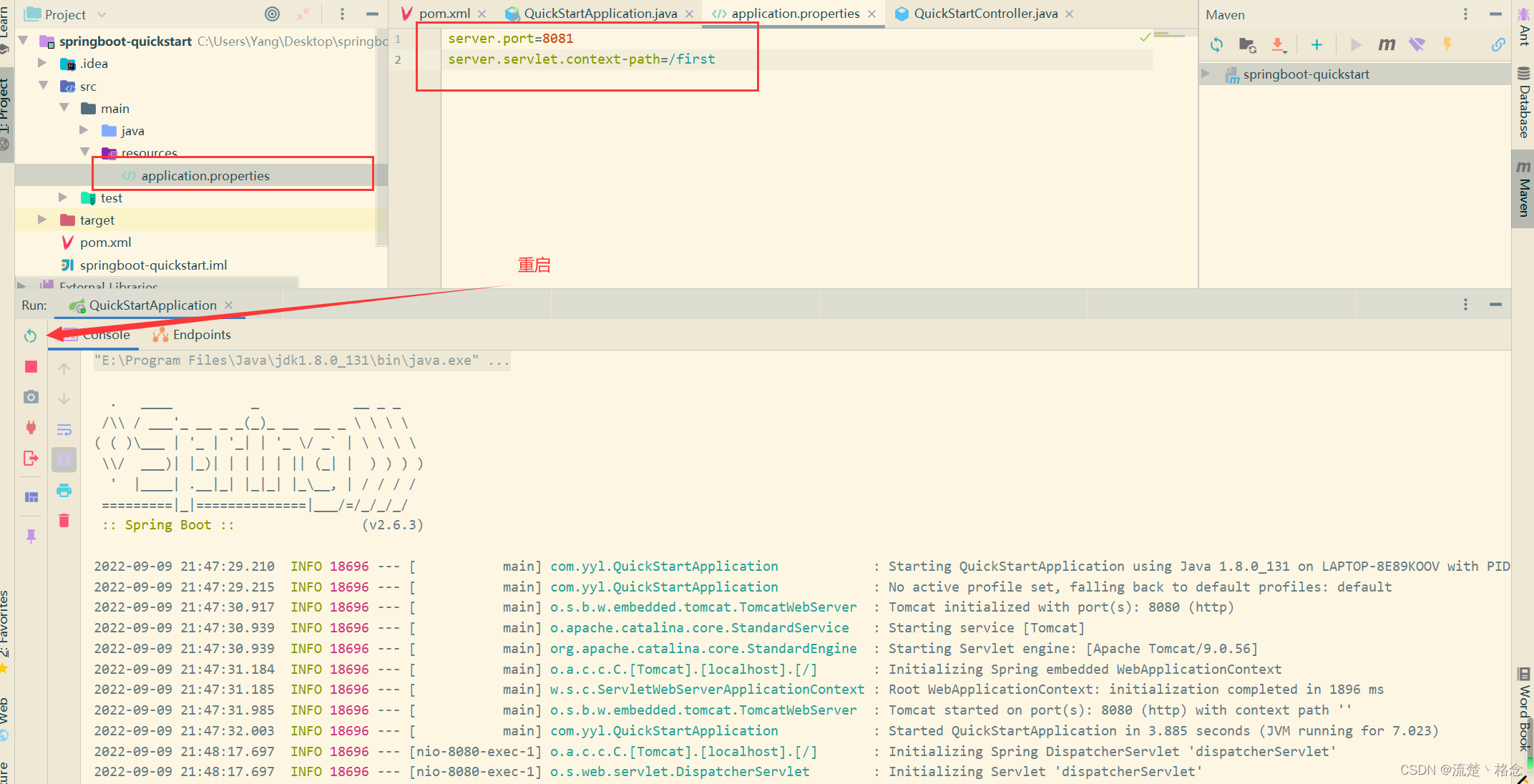
Task: Click the Exit icon in Run toolbar
Action: click(31, 459)
